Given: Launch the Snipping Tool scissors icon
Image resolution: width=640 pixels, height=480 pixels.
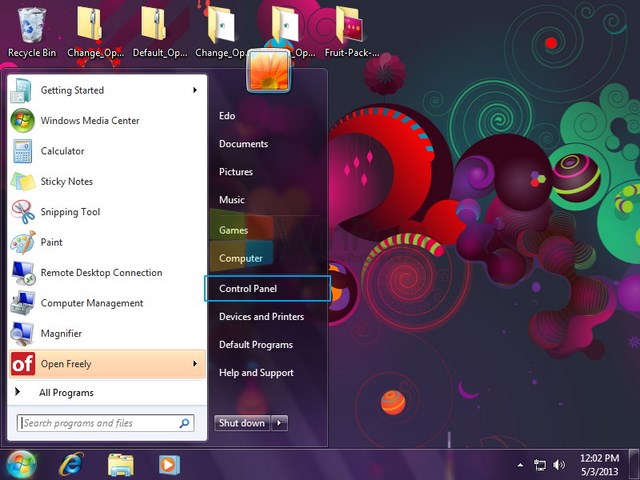Looking at the screenshot, I should [23, 212].
